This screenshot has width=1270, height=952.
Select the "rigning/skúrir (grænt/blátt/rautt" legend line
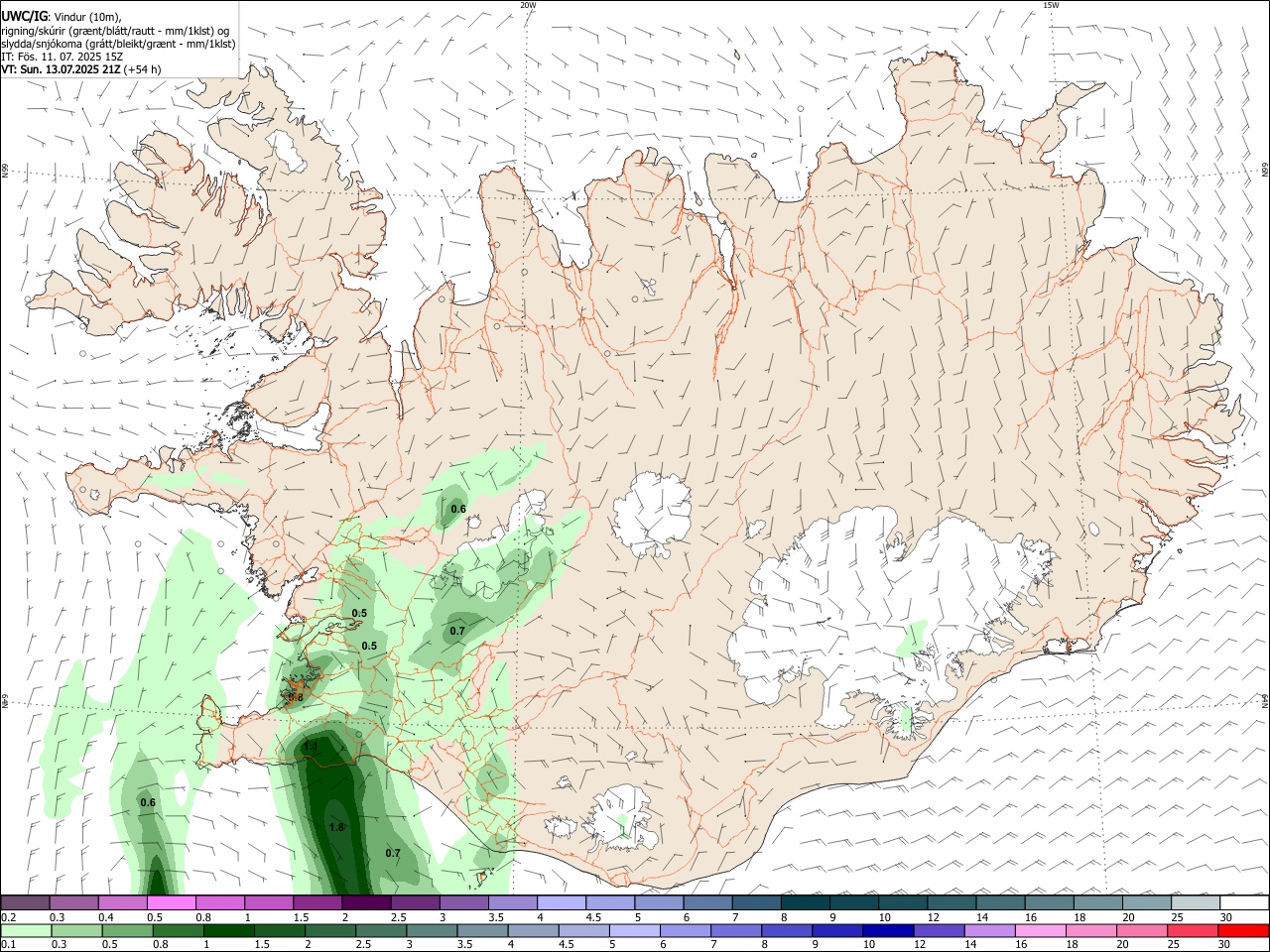[x=115, y=31]
